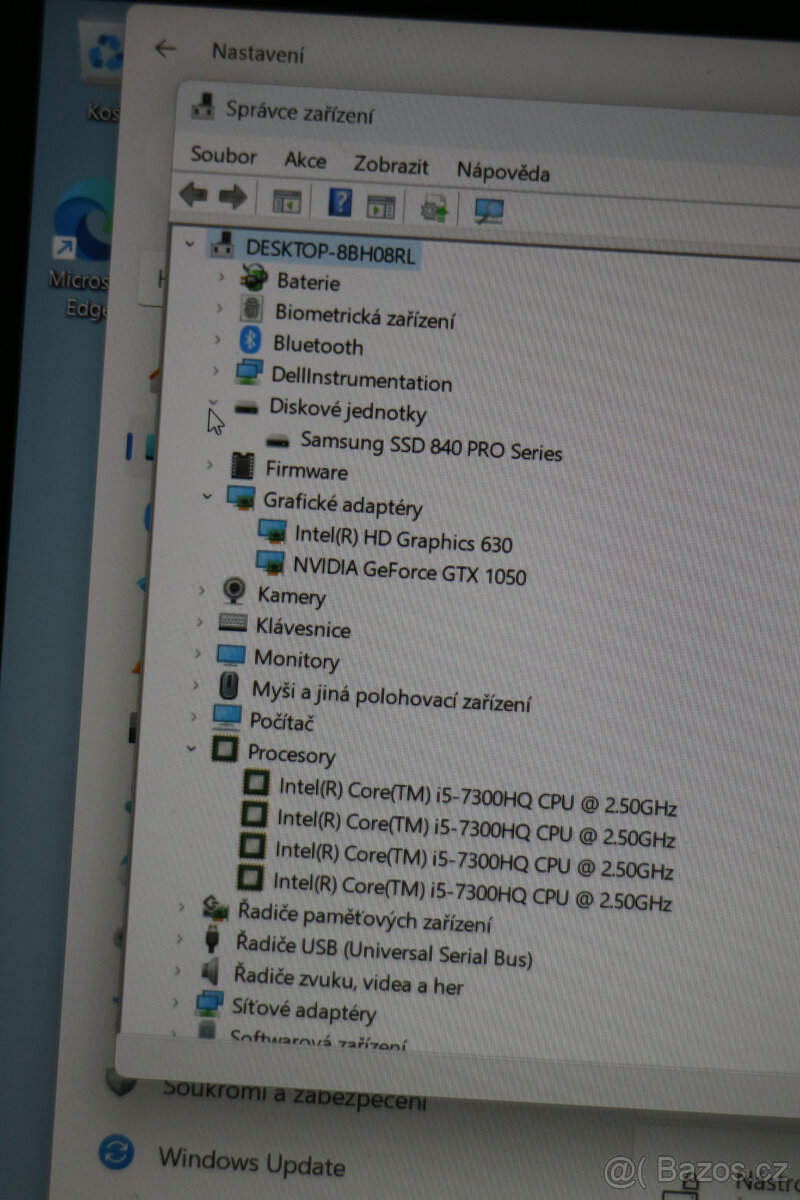Click the Grafické adaptéry icon

(241, 498)
